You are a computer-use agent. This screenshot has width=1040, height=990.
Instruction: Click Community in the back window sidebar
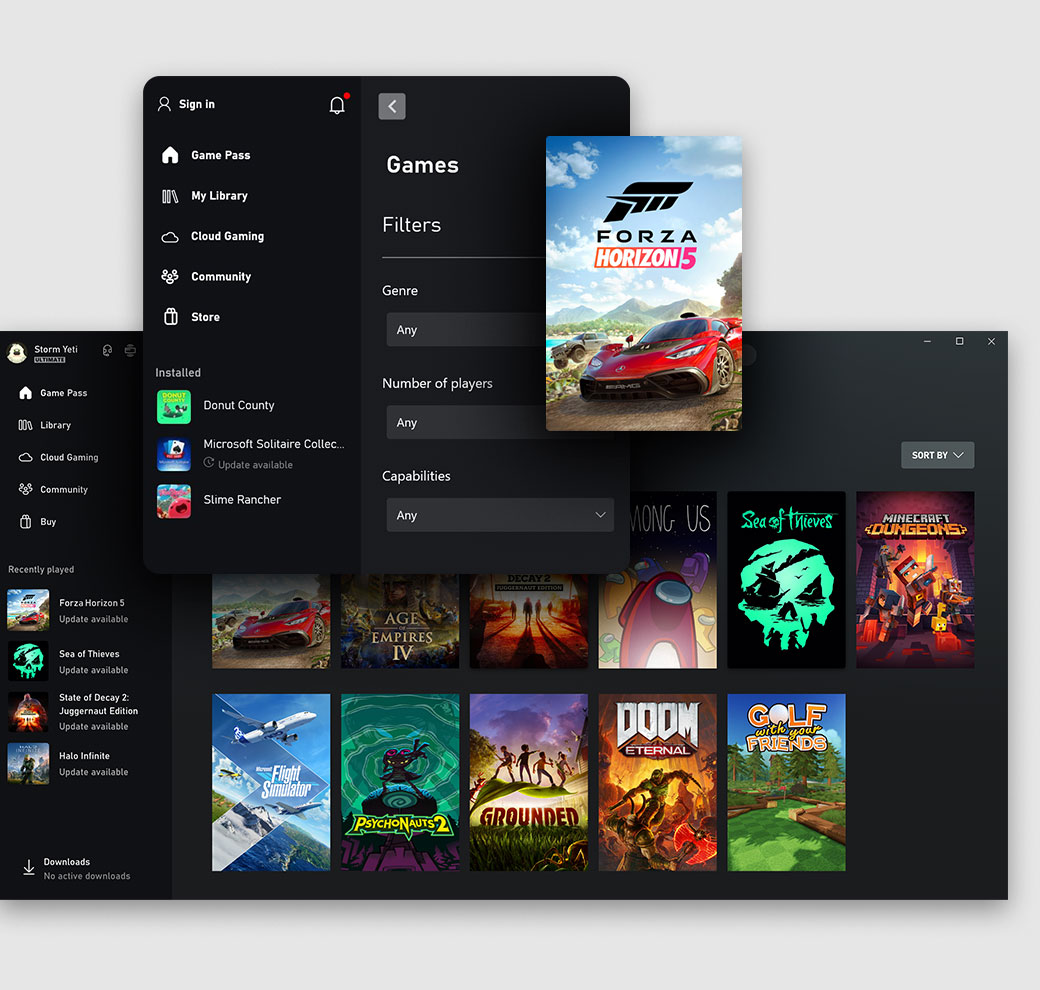(x=64, y=490)
